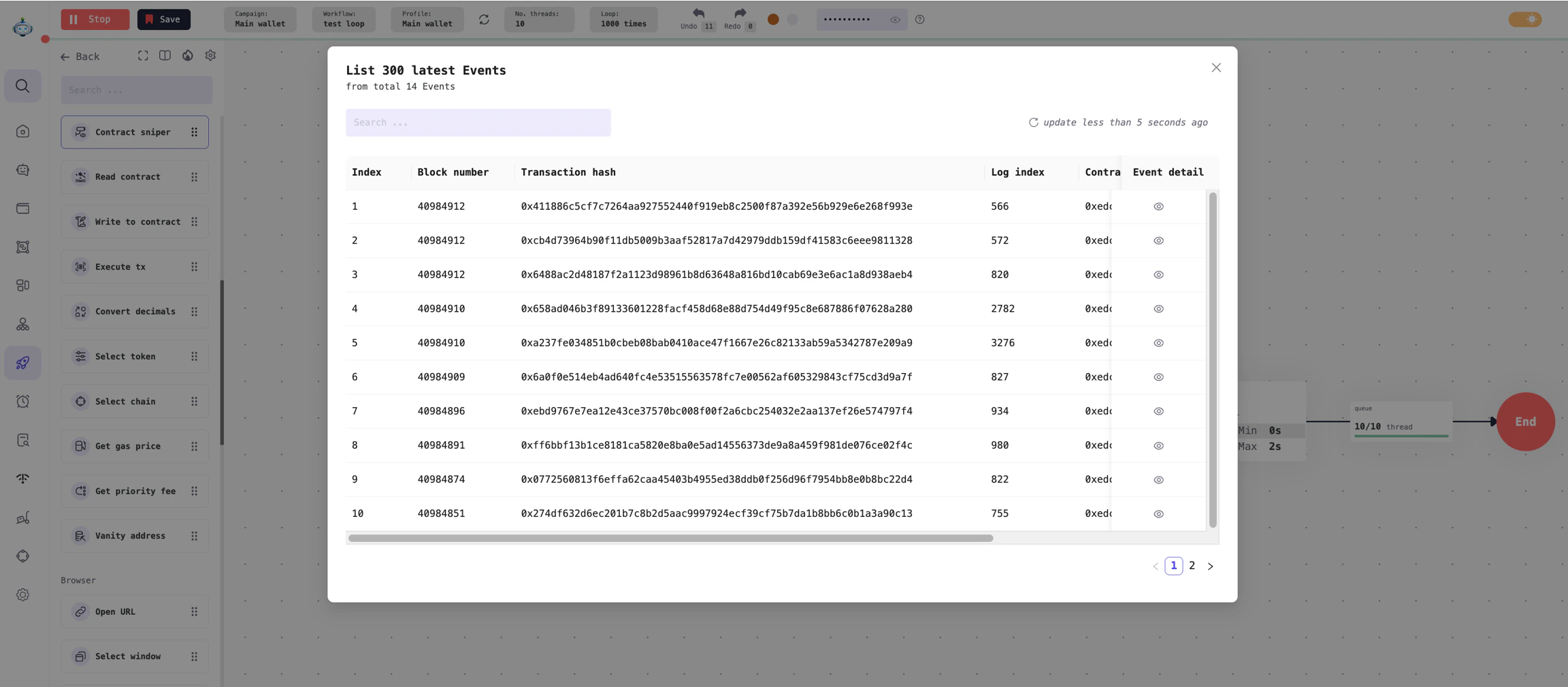This screenshot has height=687, width=1568.
Task: Click the Stop button
Action: (95, 19)
